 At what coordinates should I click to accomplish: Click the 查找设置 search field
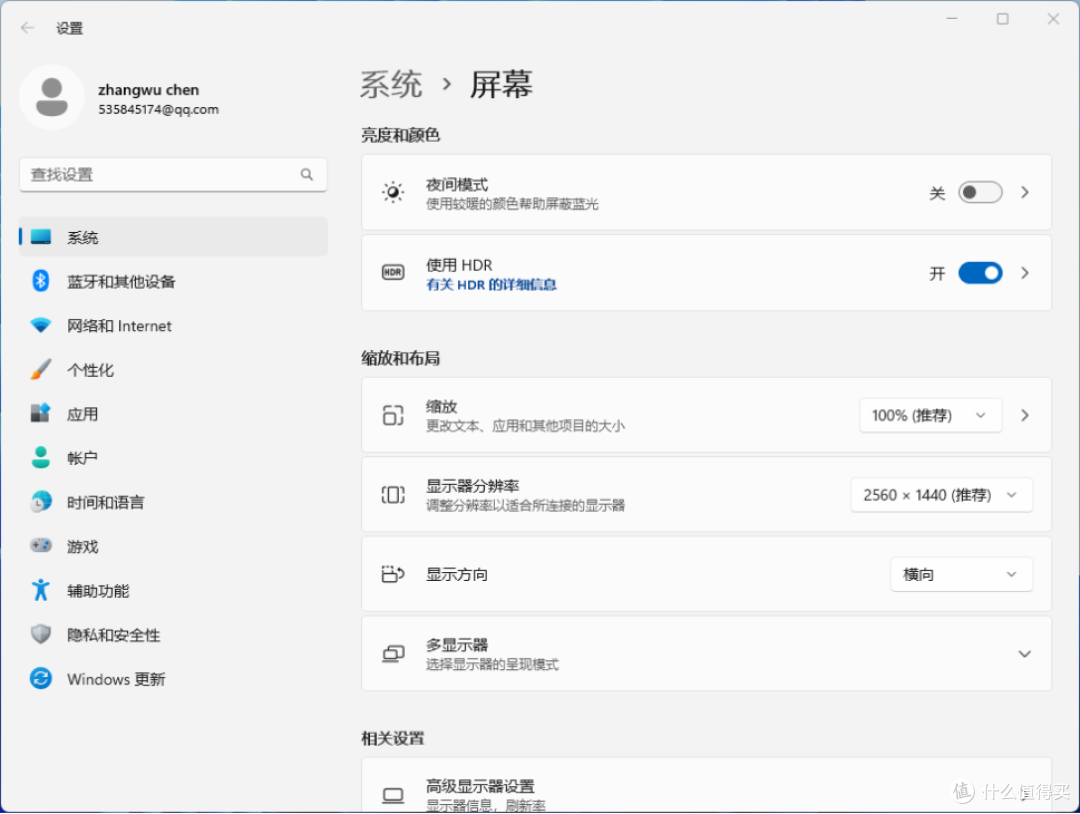click(174, 174)
